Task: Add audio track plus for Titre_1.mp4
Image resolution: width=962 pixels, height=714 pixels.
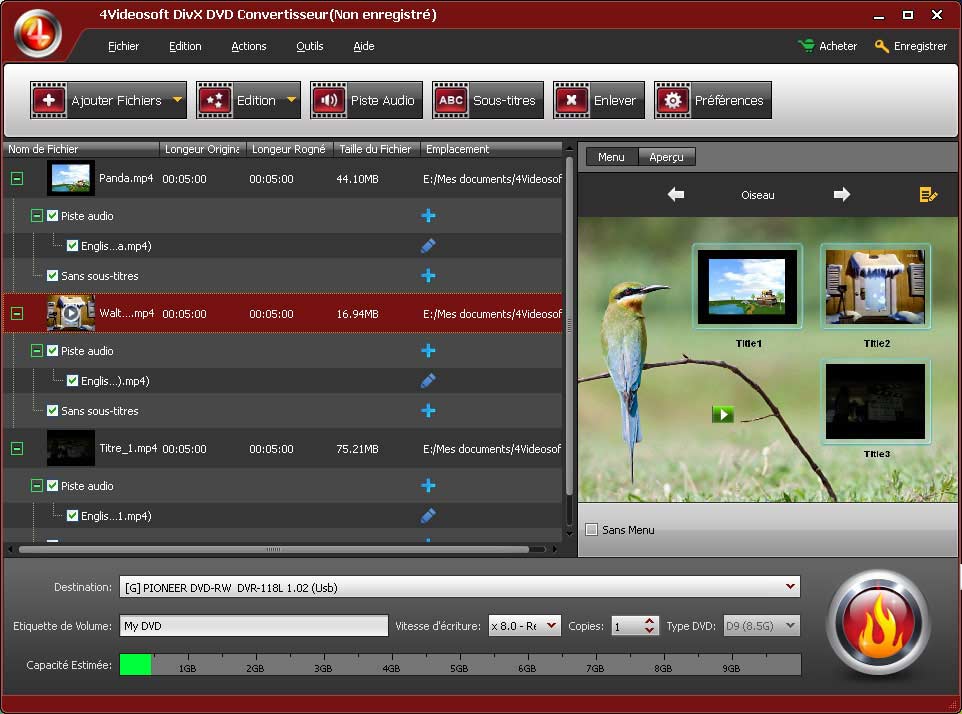Action: coord(428,485)
